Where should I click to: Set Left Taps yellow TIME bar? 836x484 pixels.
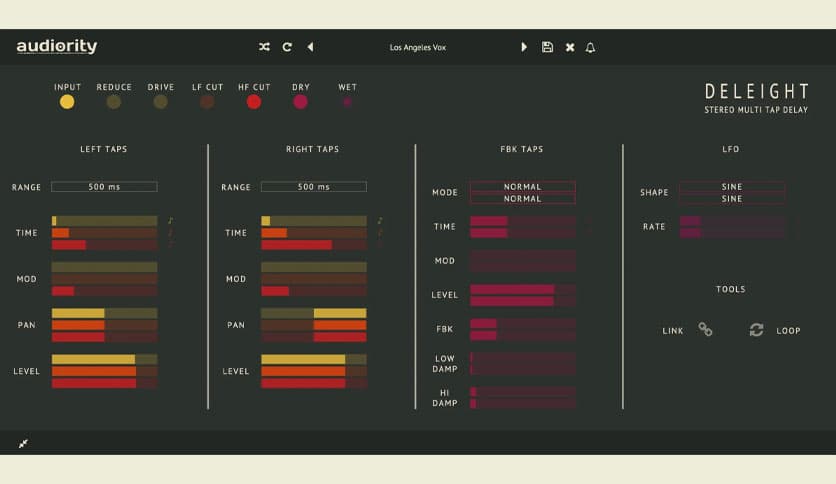104,221
